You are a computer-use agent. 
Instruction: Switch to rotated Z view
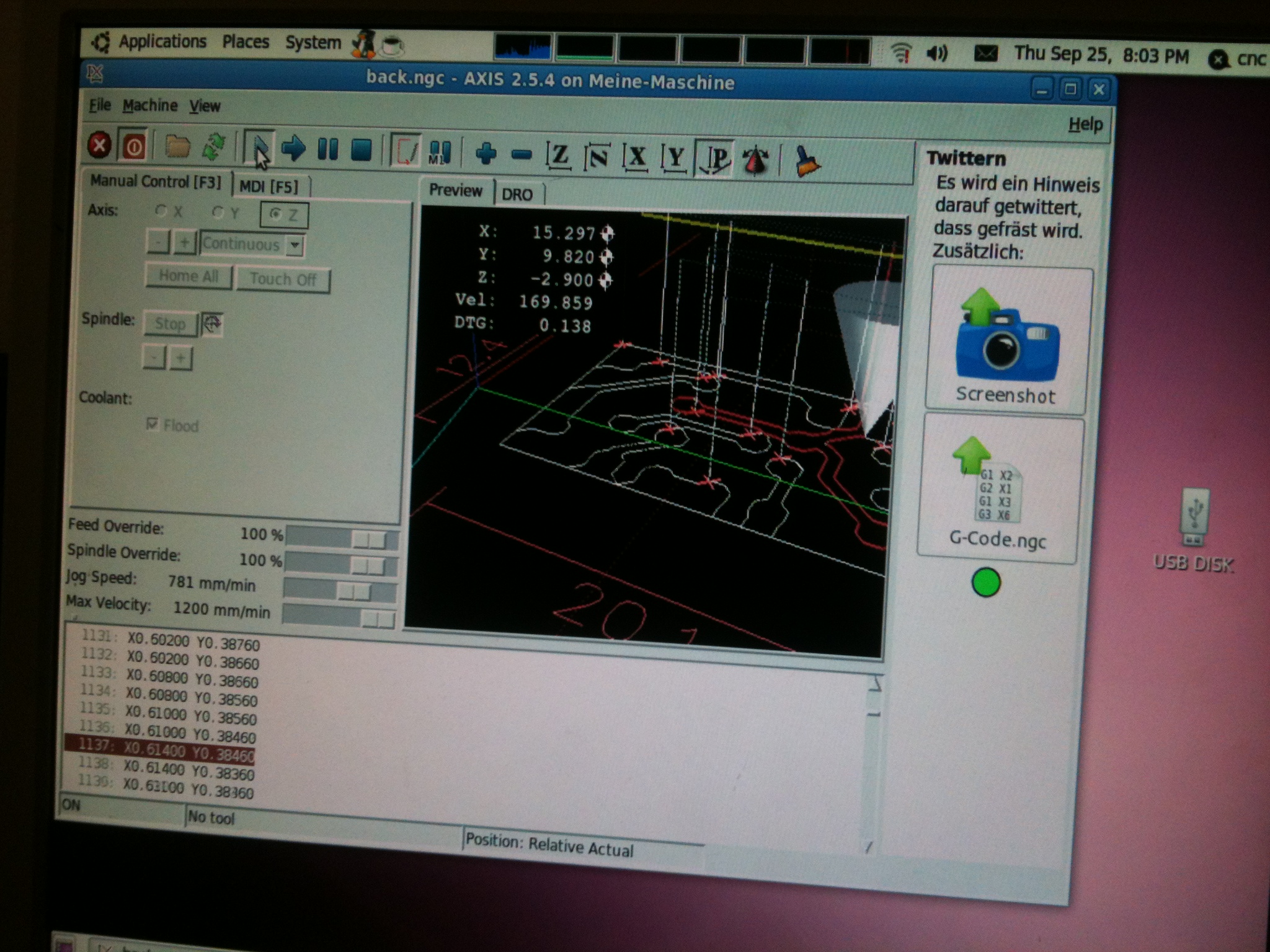597,157
